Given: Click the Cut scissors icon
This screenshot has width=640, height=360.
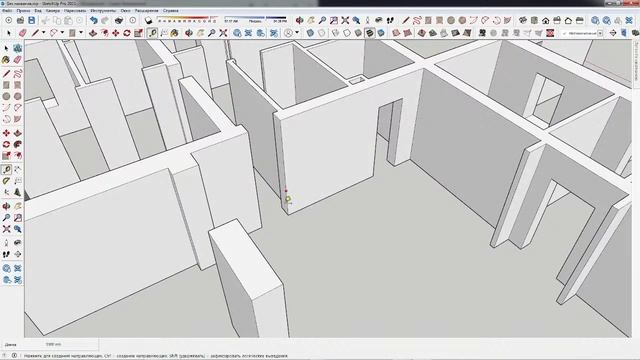Looking at the screenshot, I should (45, 20).
